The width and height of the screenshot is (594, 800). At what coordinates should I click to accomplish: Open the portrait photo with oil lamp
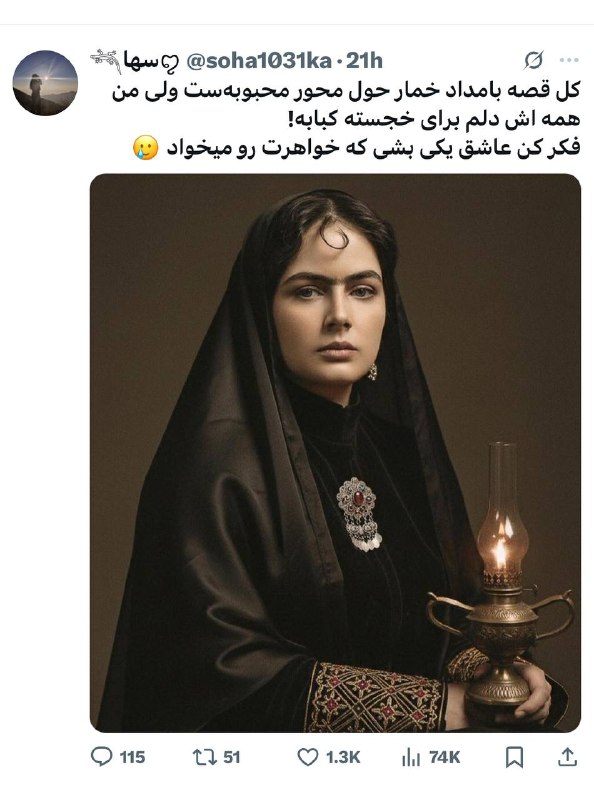tap(335, 453)
